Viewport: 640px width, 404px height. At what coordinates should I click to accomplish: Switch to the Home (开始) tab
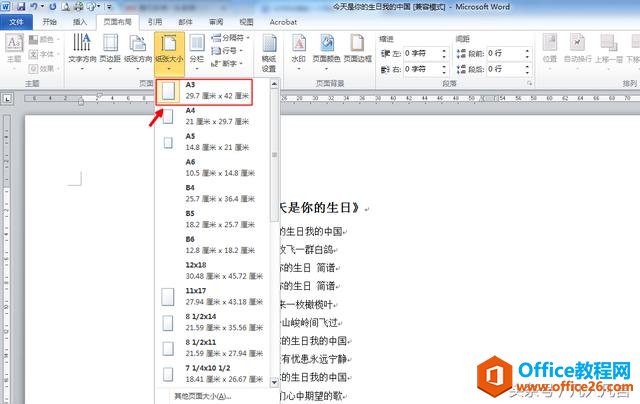[49, 22]
